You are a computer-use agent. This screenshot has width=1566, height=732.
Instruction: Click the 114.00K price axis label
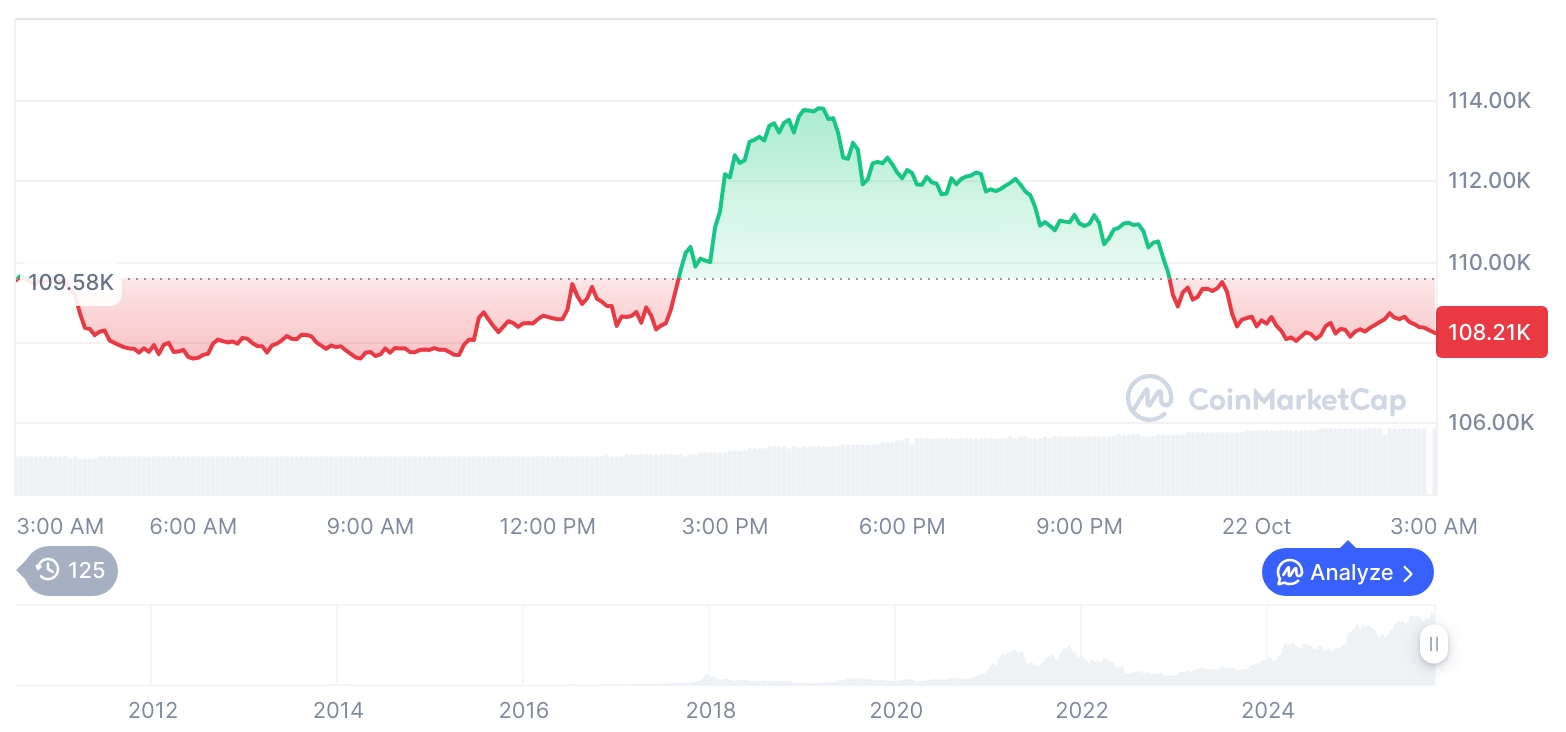click(1489, 100)
